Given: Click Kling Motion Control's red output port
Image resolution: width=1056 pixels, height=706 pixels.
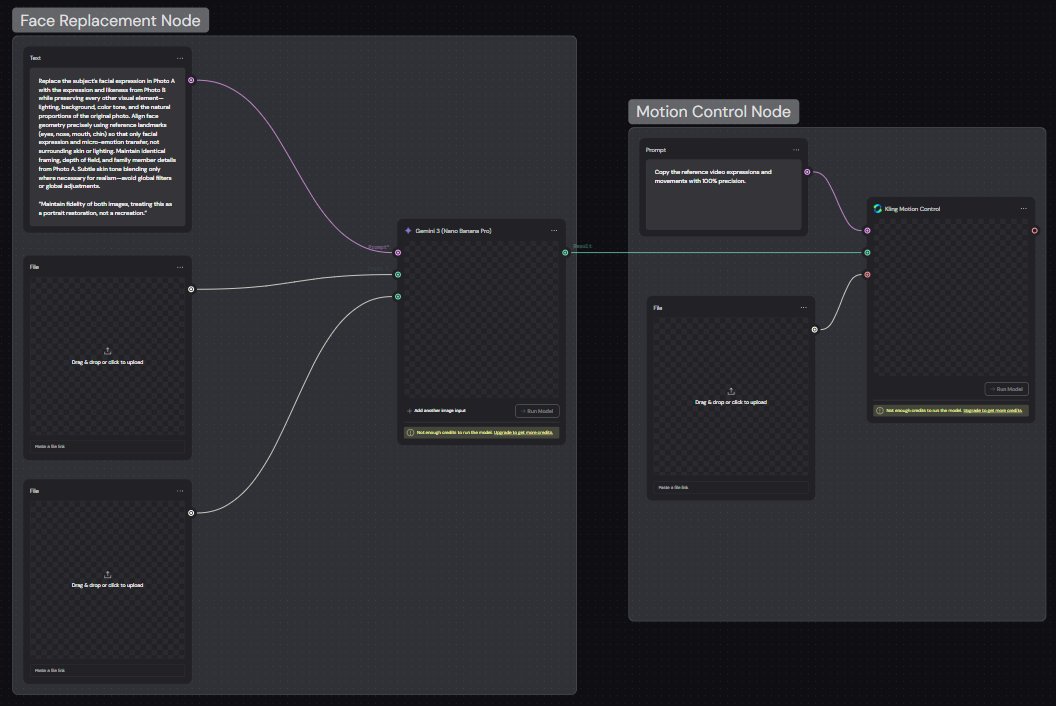Looking at the screenshot, I should [1034, 230].
